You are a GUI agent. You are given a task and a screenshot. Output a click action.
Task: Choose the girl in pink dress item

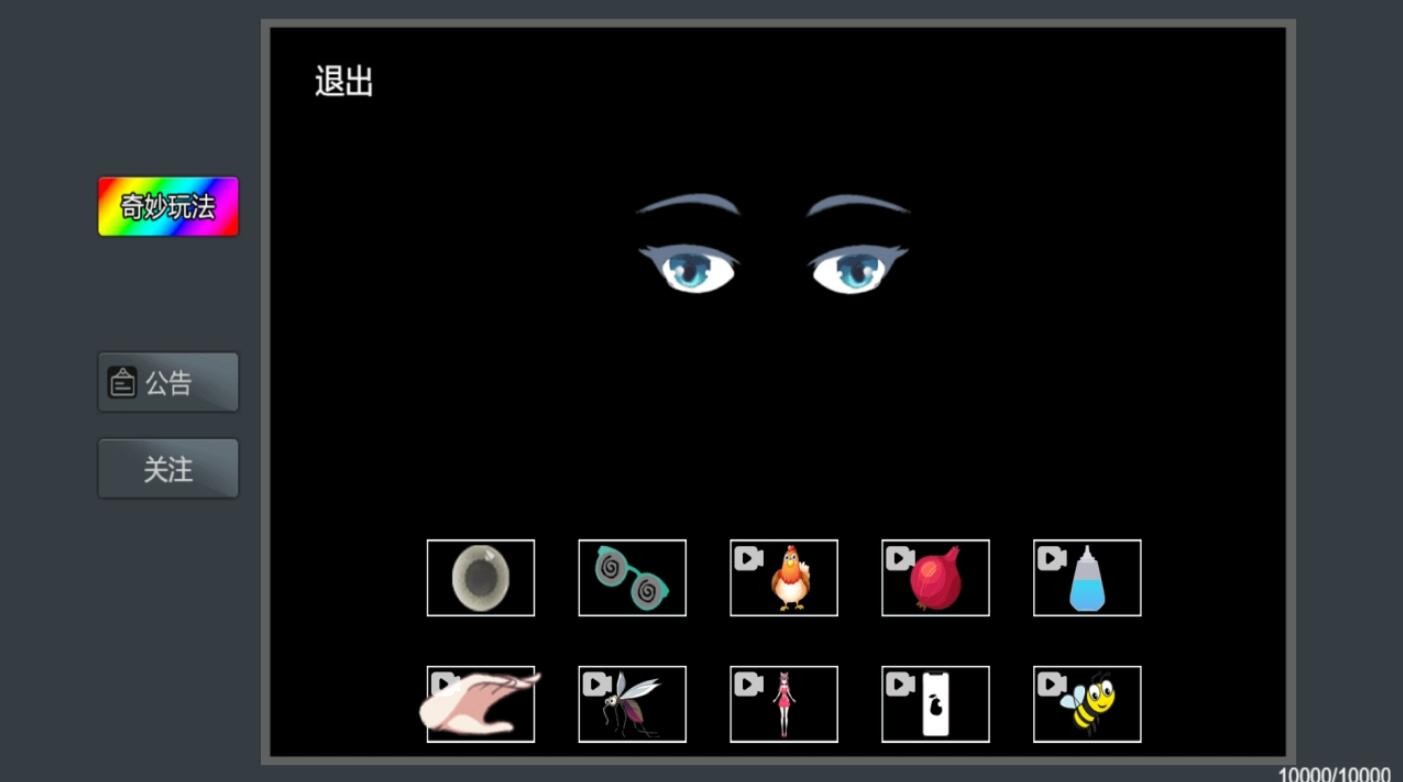[x=784, y=704]
